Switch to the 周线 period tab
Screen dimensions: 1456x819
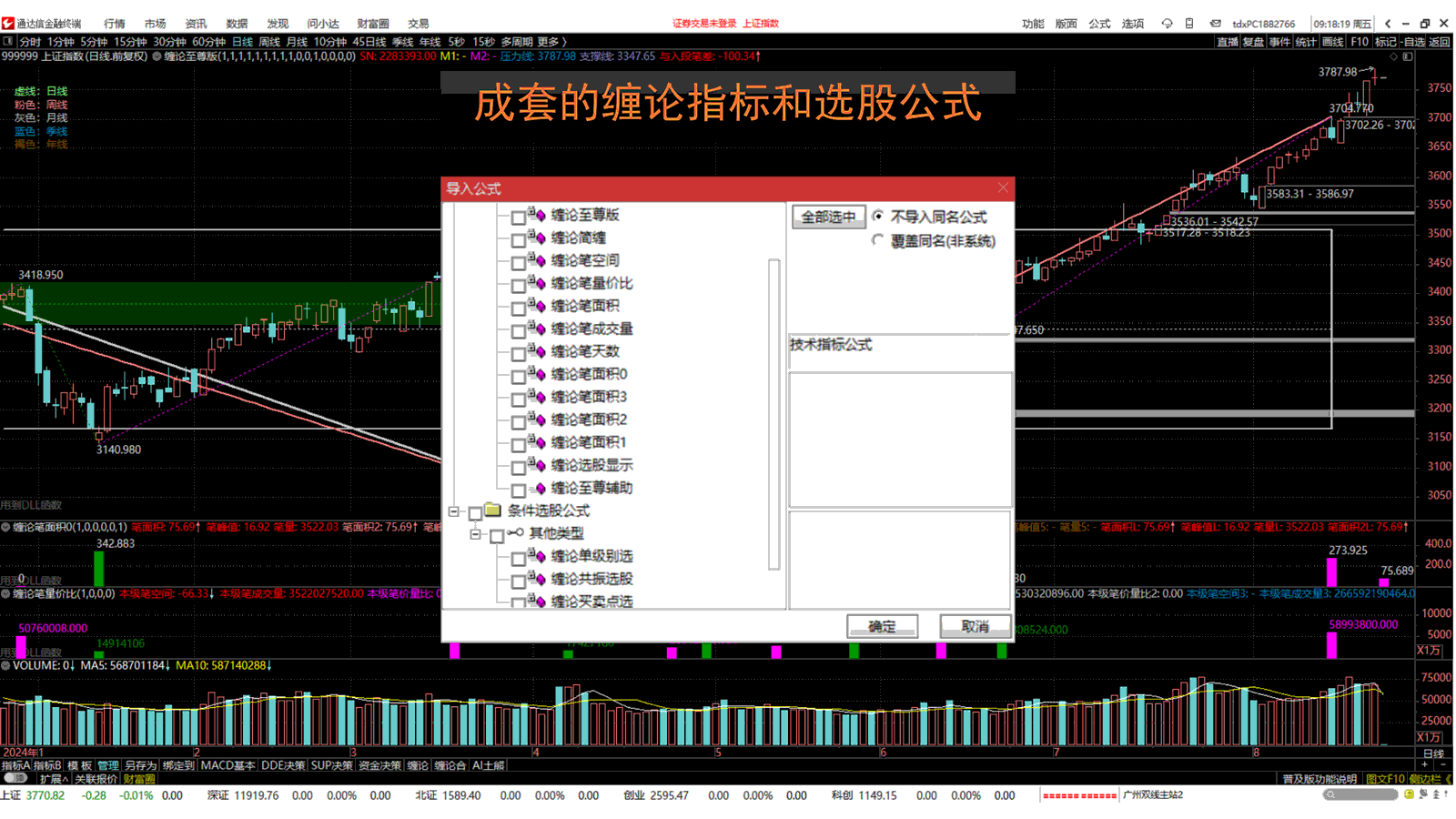pyautogui.click(x=269, y=42)
